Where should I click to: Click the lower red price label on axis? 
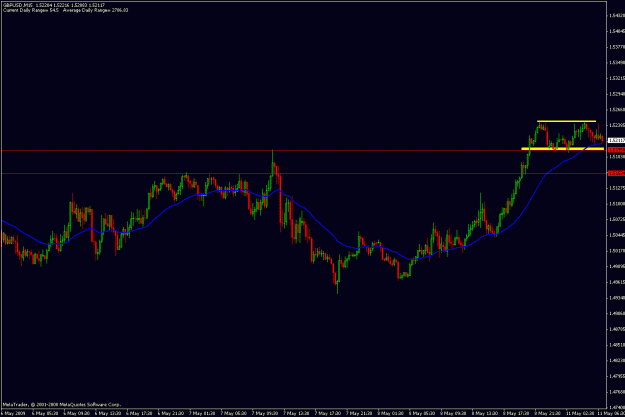tap(616, 173)
